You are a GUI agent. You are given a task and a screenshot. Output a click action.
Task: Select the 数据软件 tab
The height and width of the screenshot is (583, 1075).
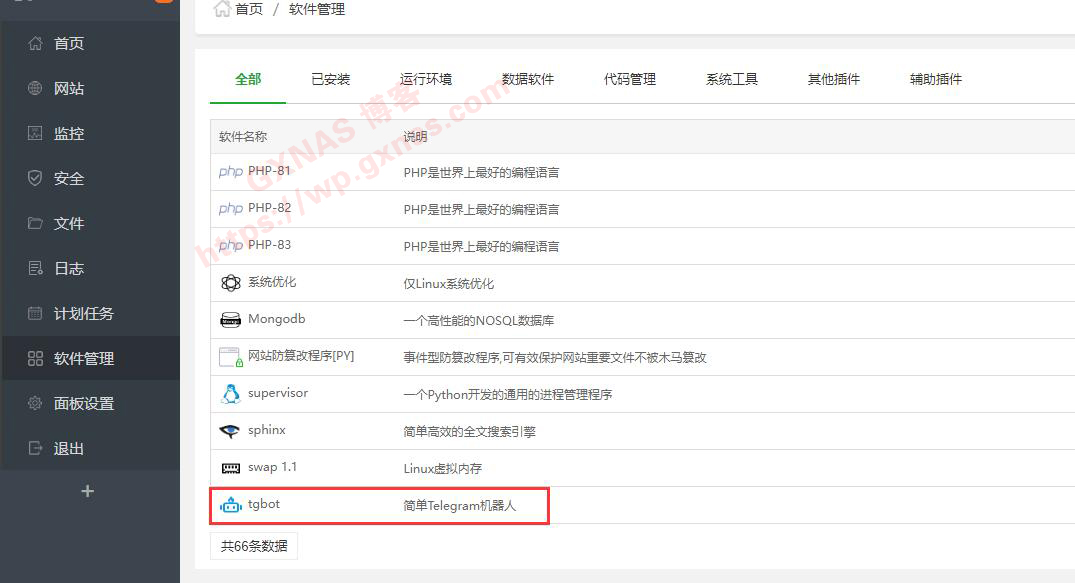pos(528,80)
